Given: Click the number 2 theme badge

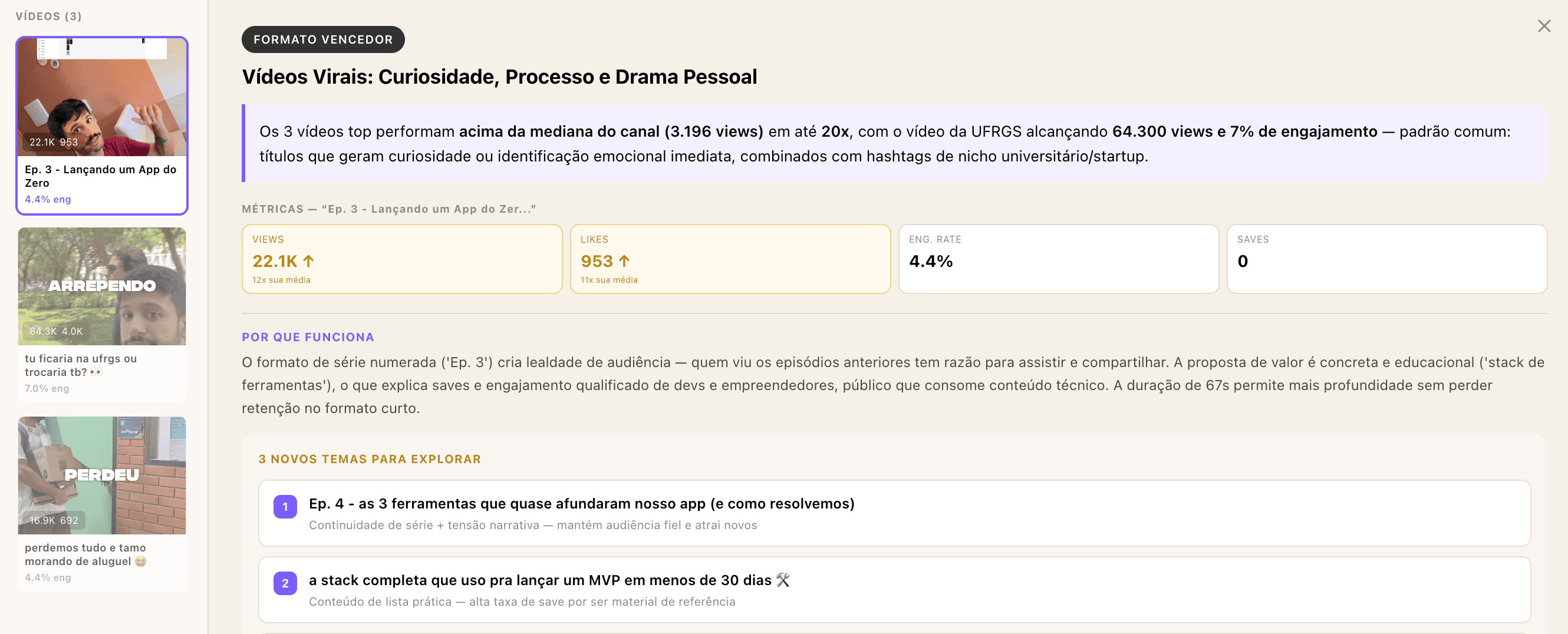Looking at the screenshot, I should coord(285,583).
